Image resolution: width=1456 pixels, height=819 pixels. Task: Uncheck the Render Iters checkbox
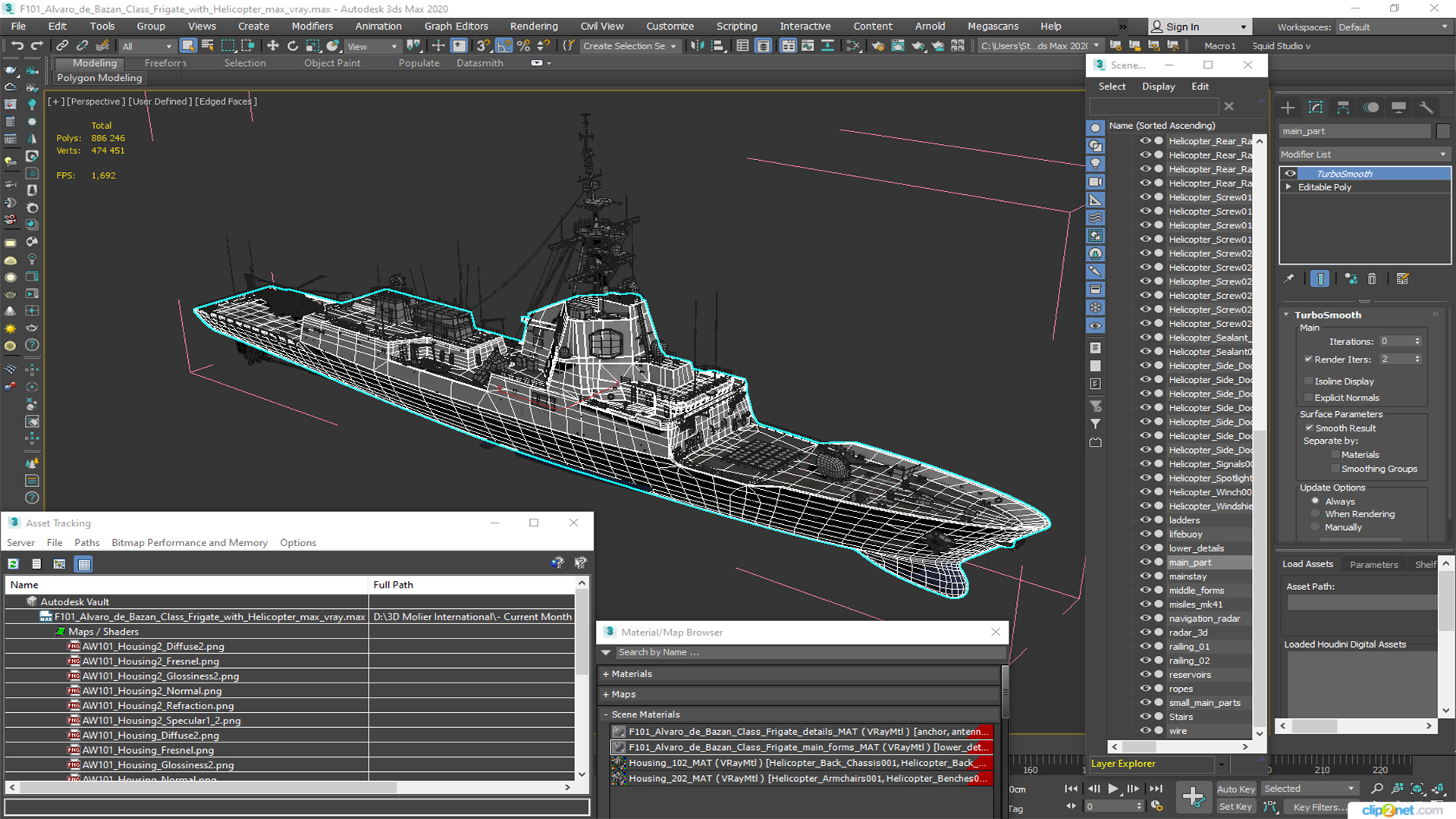(1308, 359)
